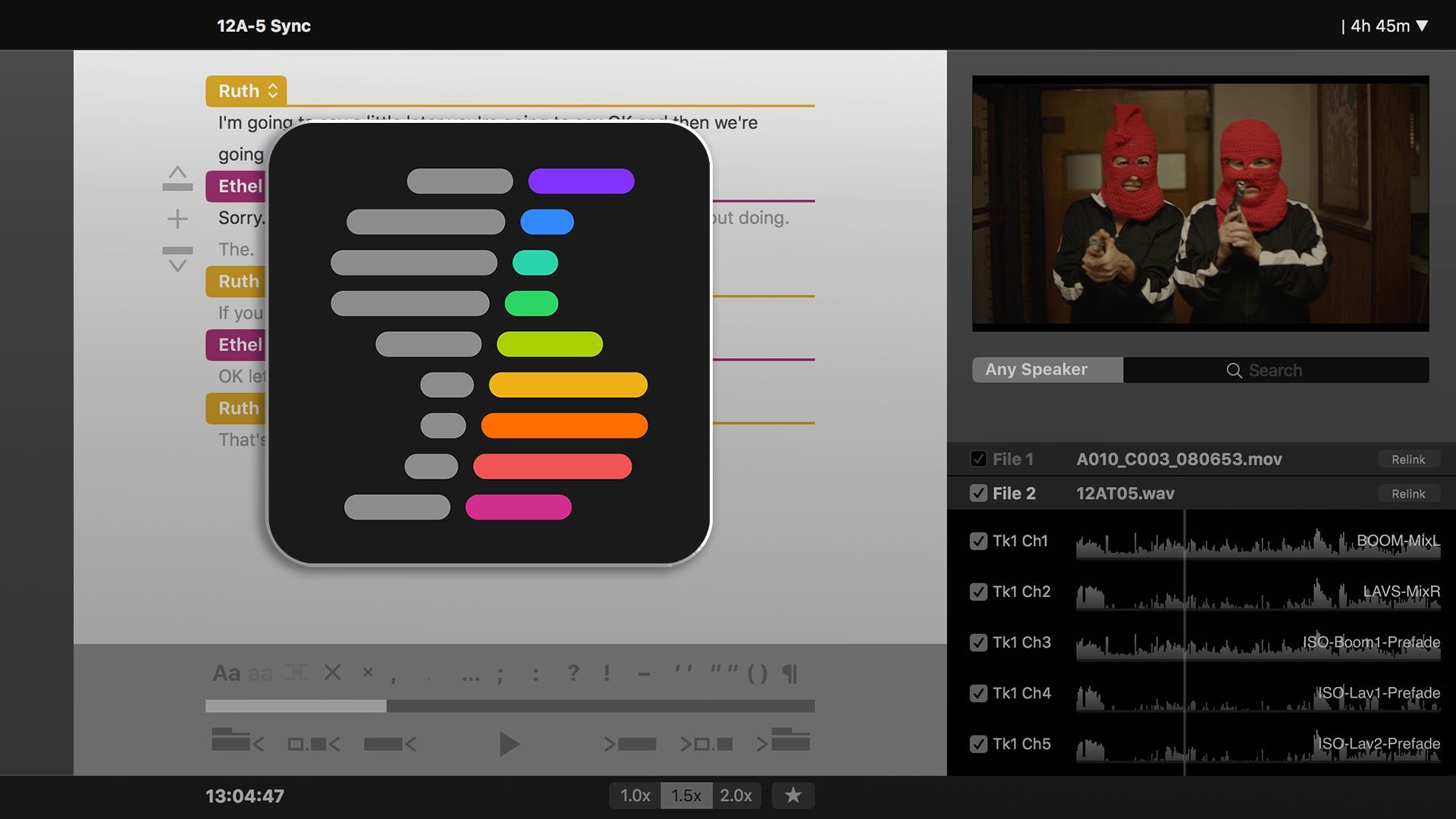Disable the Tk1 Ch3 audio track

(977, 642)
